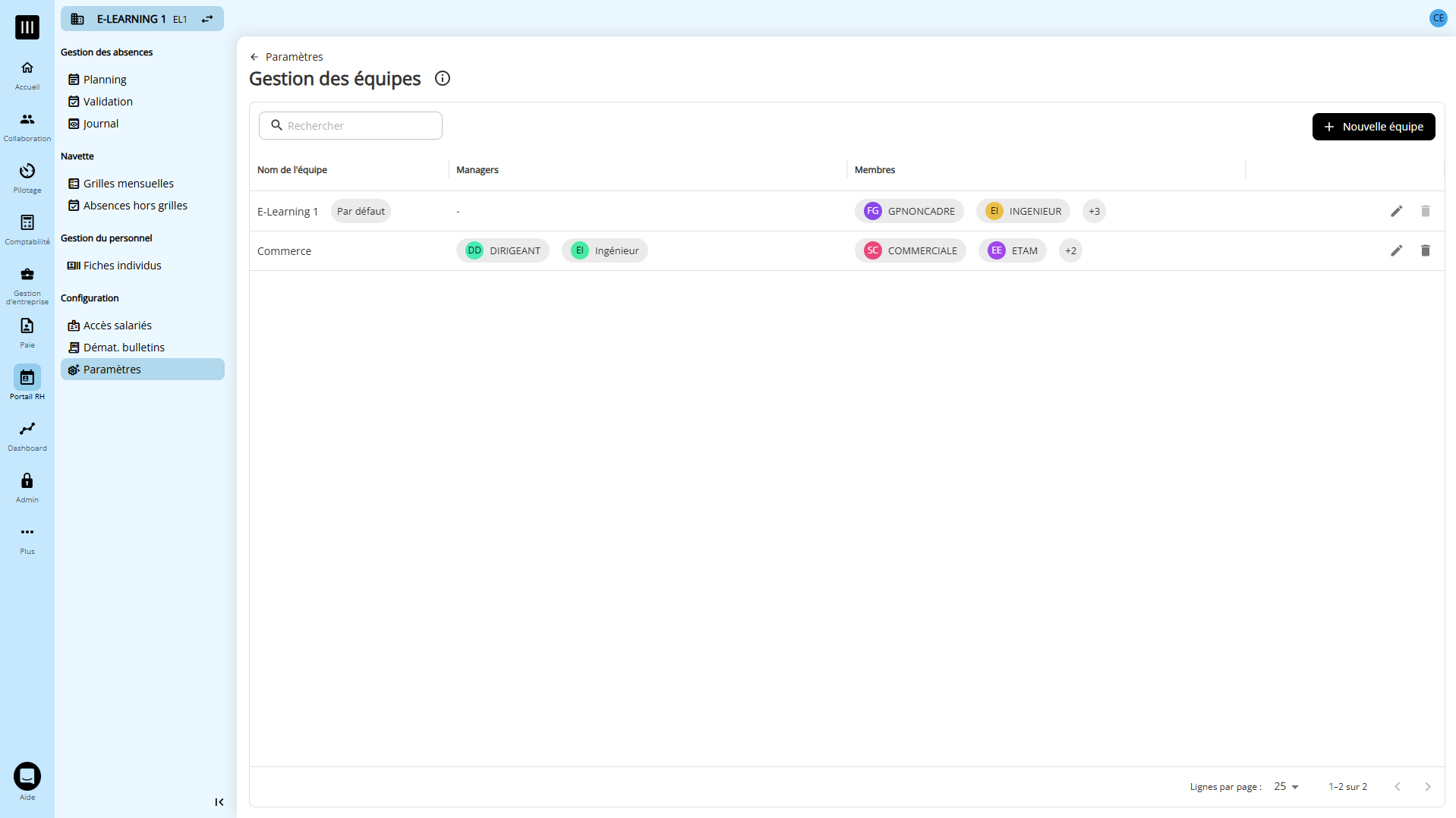Switch company via E-LEARNING 1 selector

click(142, 19)
